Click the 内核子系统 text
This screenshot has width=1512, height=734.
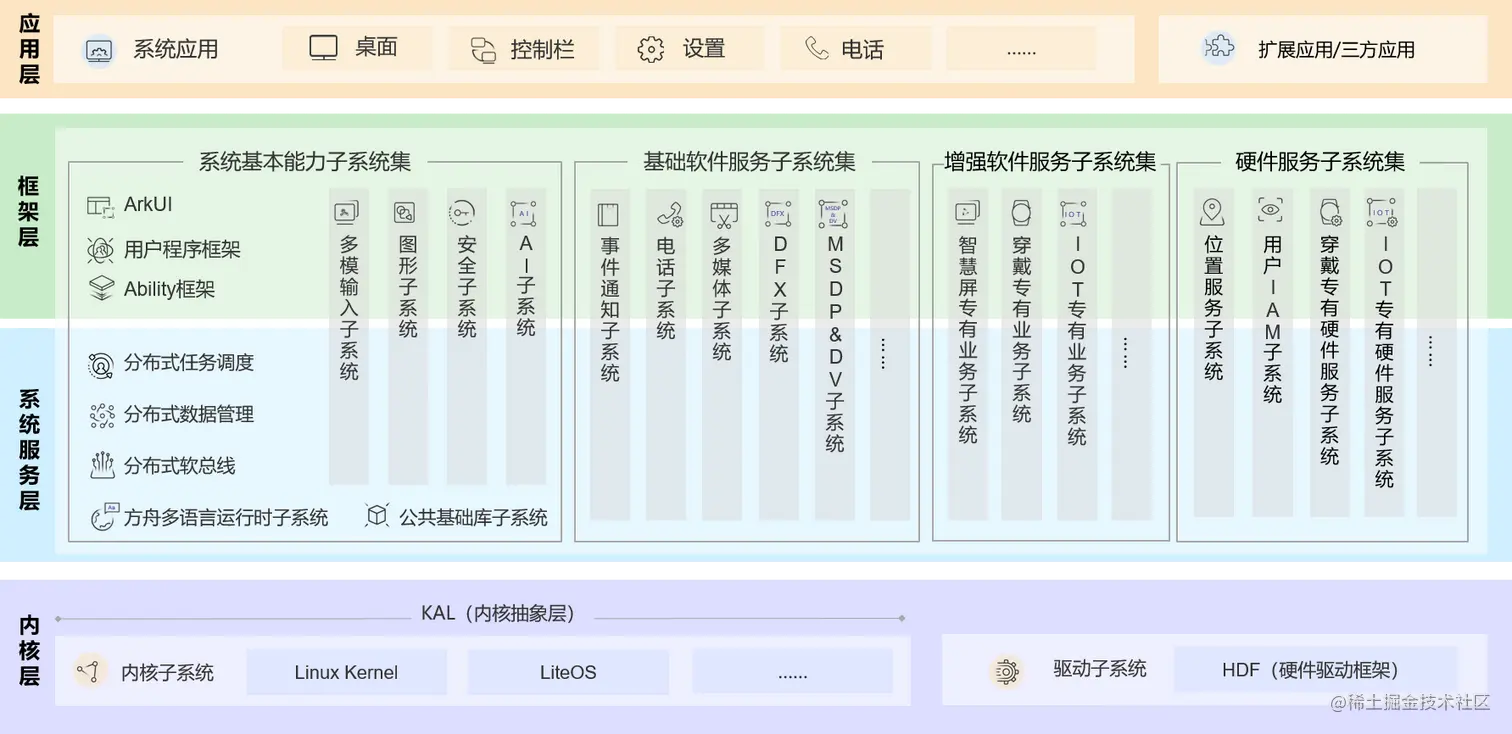pos(167,672)
